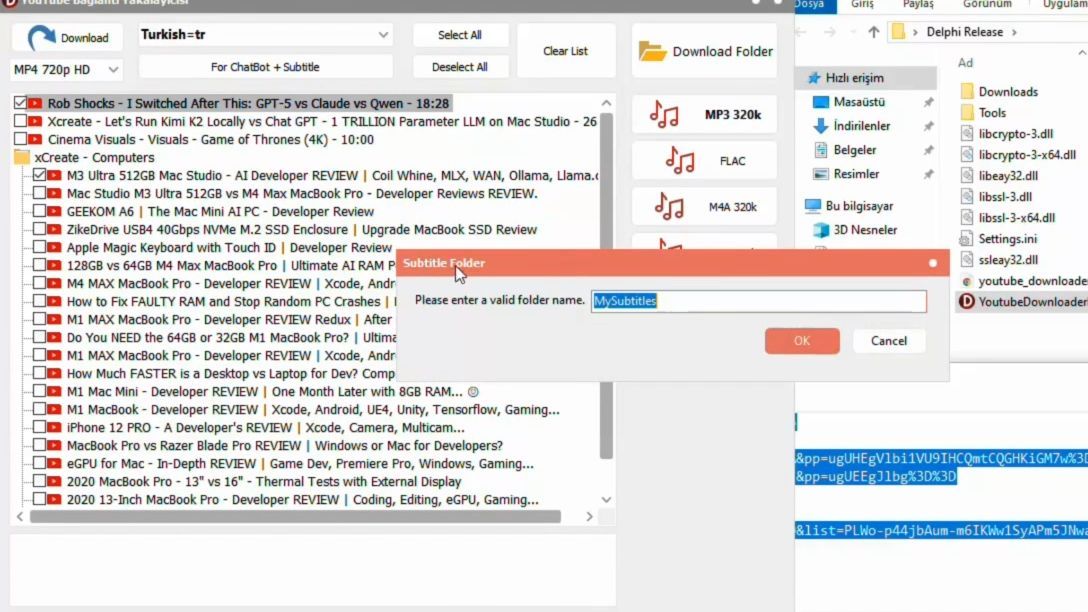Screen dimensions: 1088x612
Task: Click YouTube icon beside Rob Shocks video
Action: [35, 103]
